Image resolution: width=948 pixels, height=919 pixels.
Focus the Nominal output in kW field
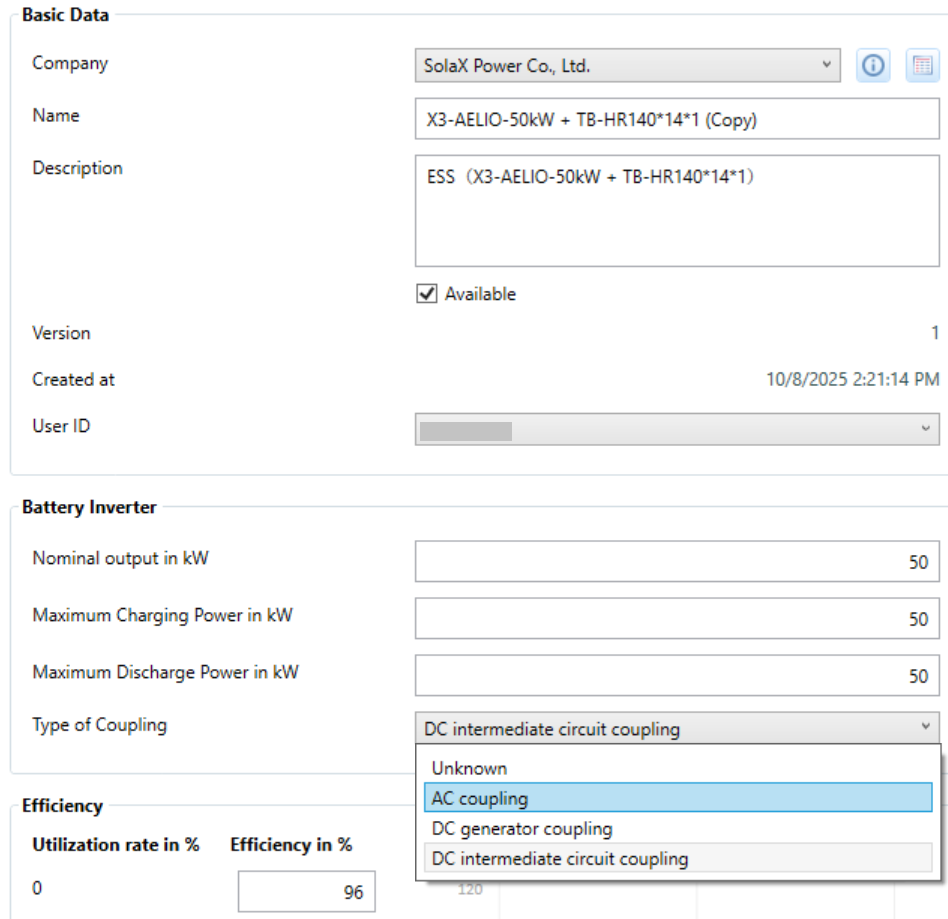pyautogui.click(x=677, y=562)
